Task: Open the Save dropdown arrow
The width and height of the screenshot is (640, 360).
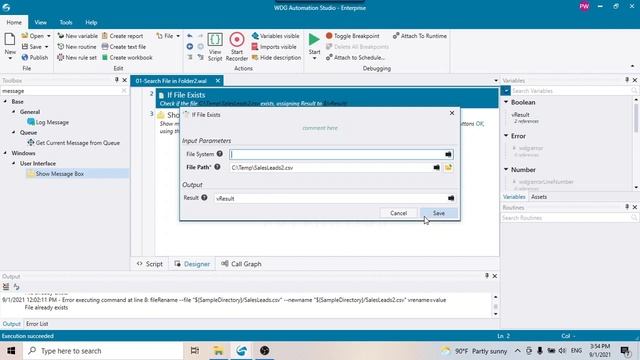Action: click(x=47, y=47)
